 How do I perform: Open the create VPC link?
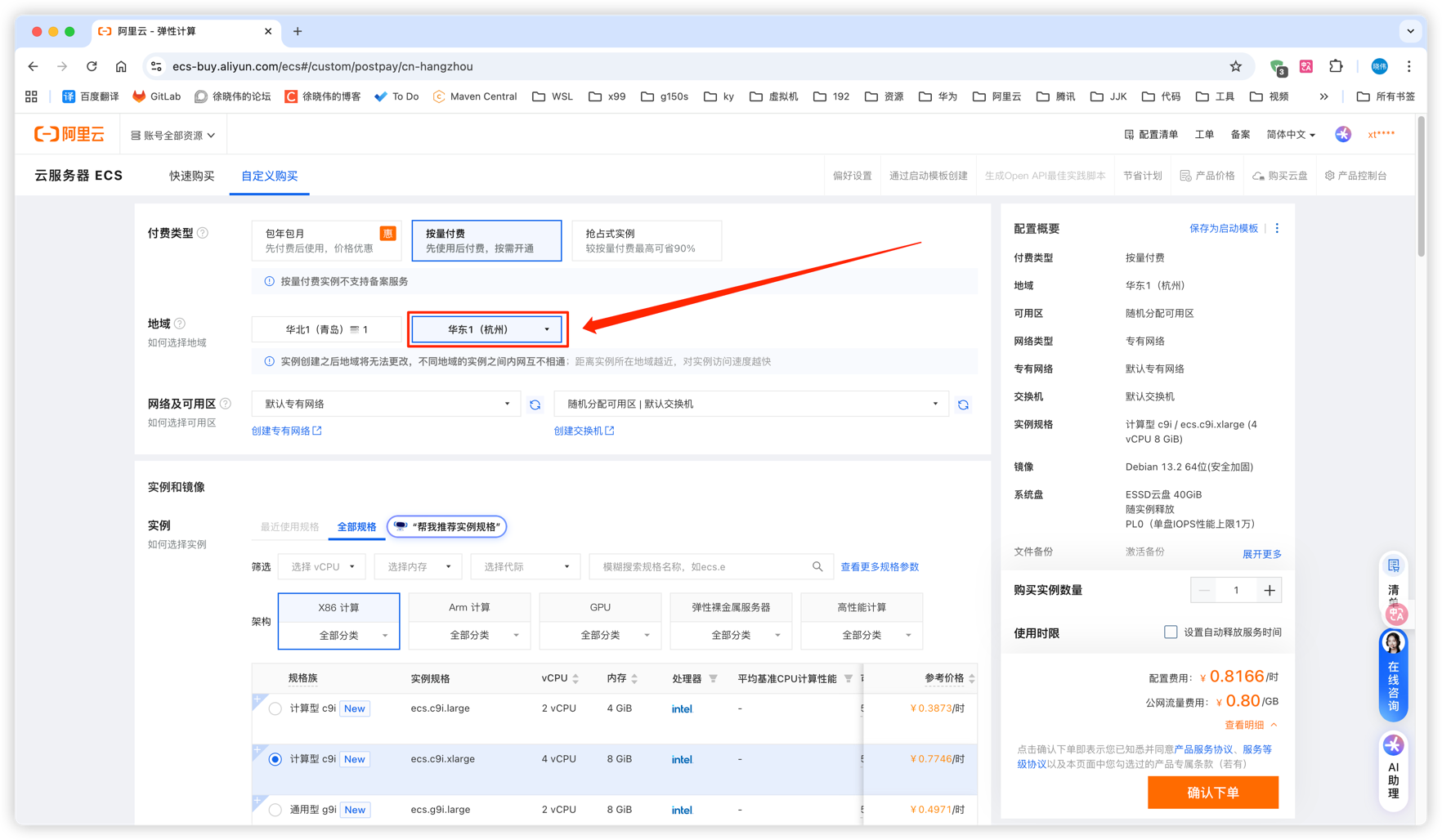286,431
